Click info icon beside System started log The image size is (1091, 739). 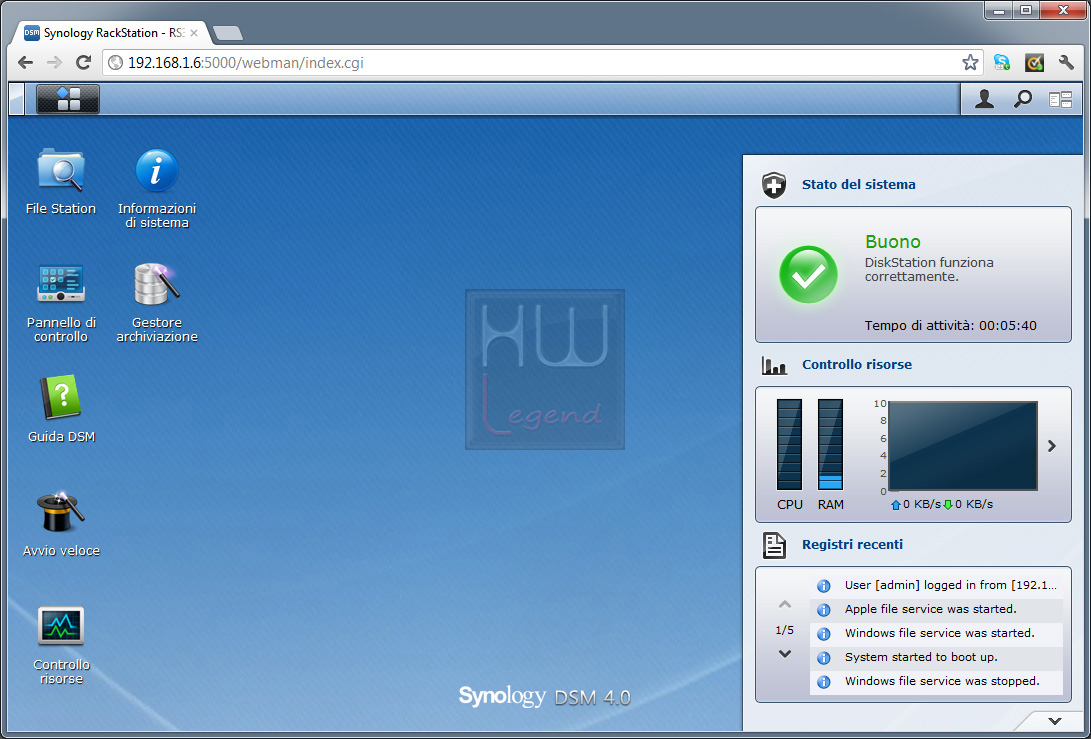pyautogui.click(x=823, y=658)
